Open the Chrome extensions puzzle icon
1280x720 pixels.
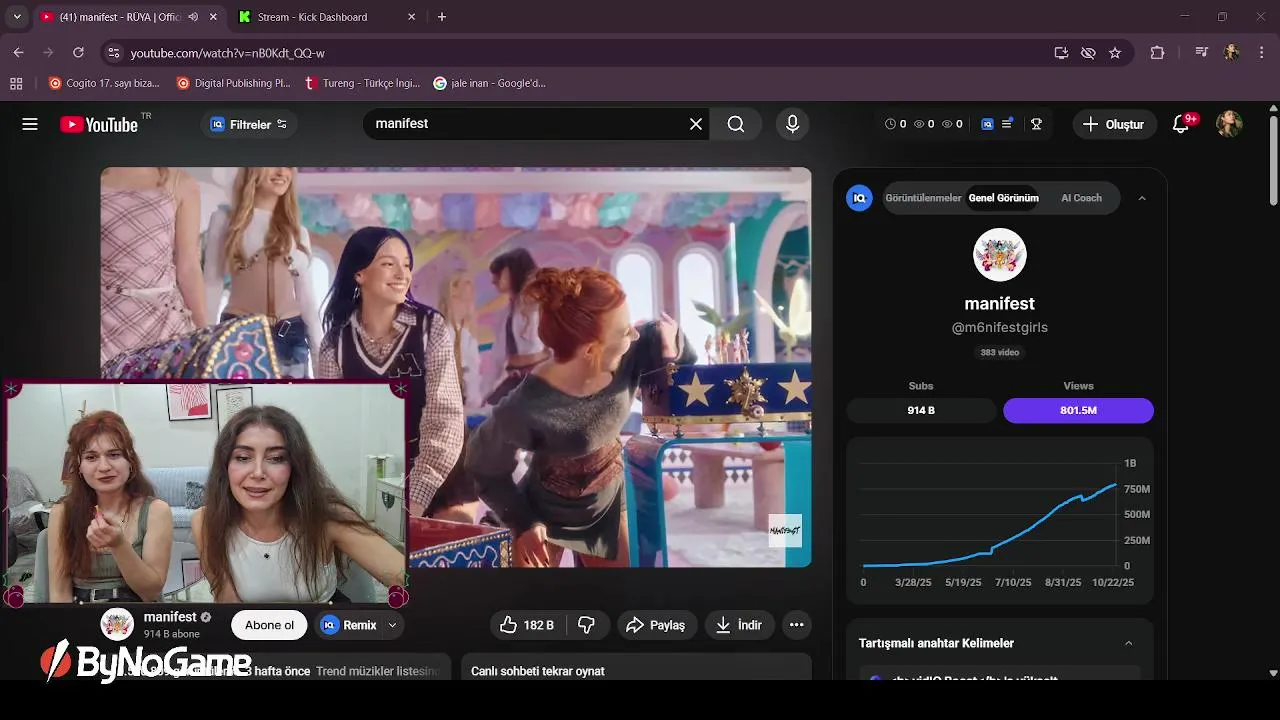pos(1157,53)
